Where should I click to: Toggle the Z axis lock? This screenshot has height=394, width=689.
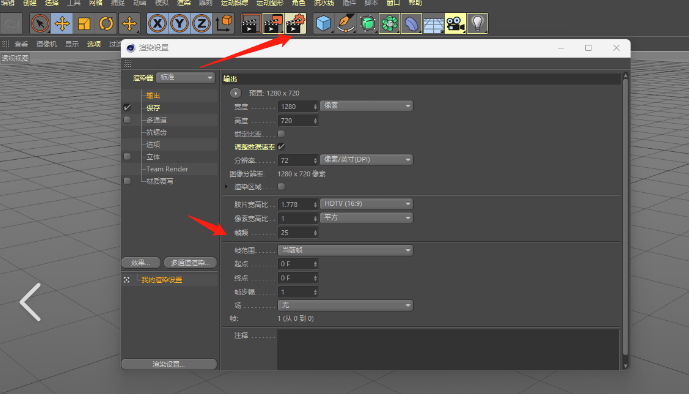coord(201,23)
